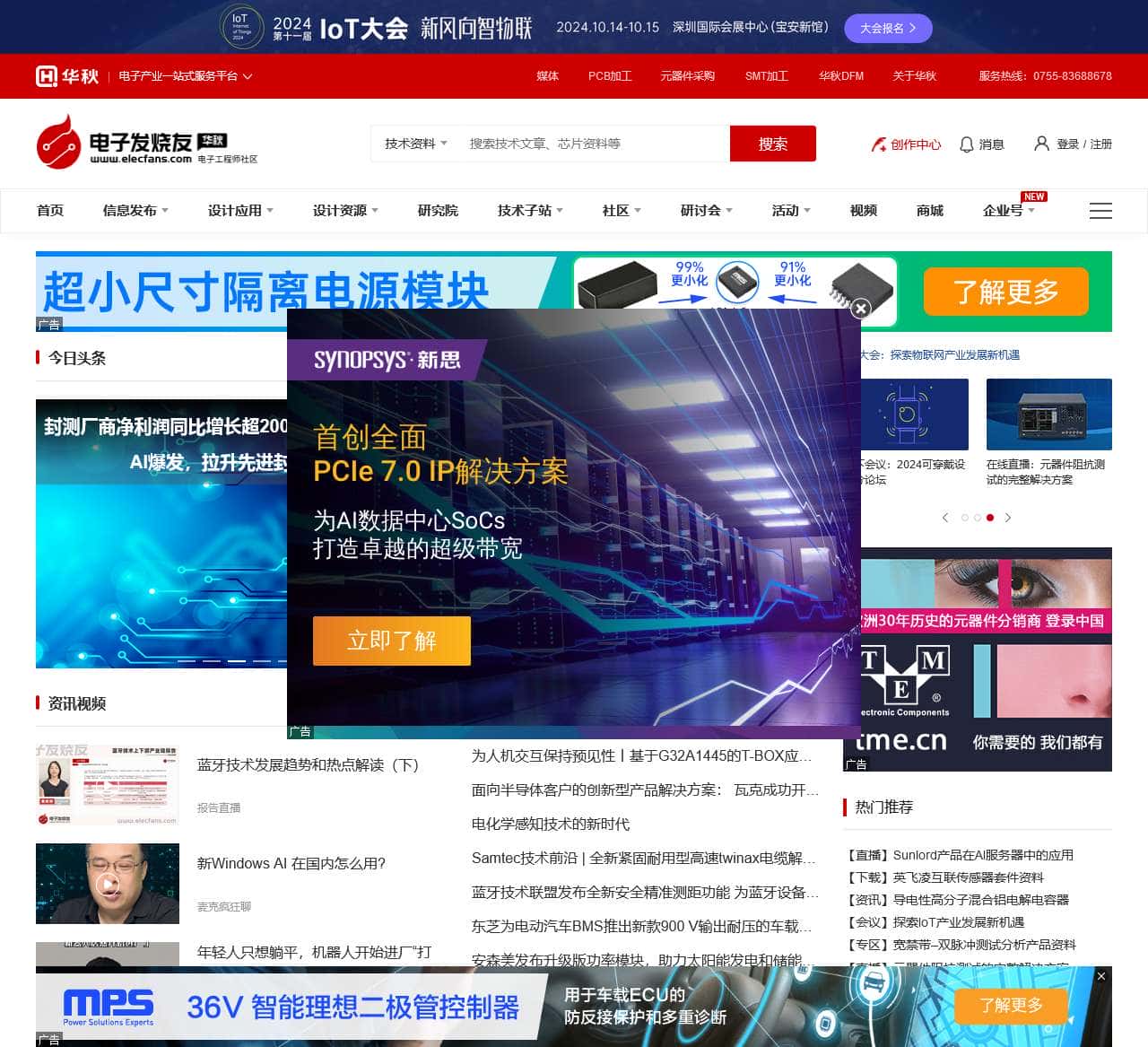Open 元器件采购 in the top bar
The image size is (1148, 1047).
pyautogui.click(x=687, y=76)
